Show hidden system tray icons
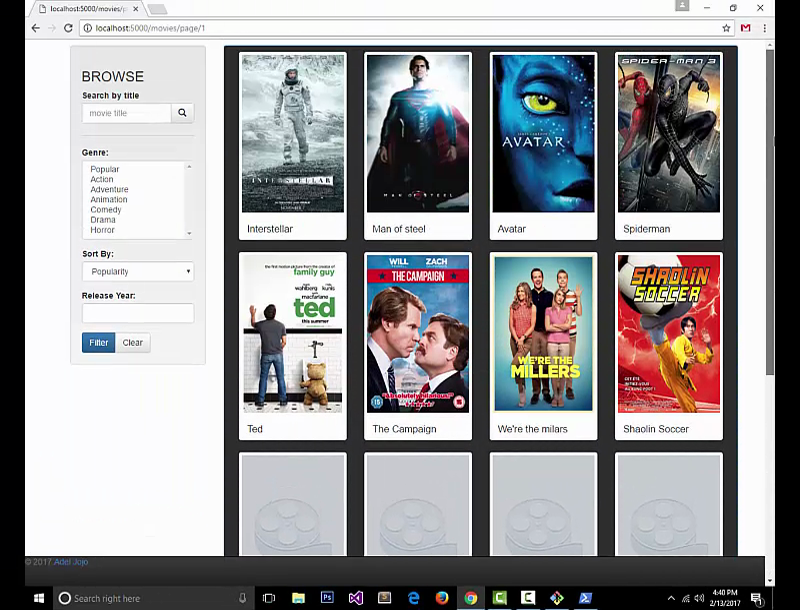Screen dimensions: 800x610 pyautogui.click(x=671, y=598)
